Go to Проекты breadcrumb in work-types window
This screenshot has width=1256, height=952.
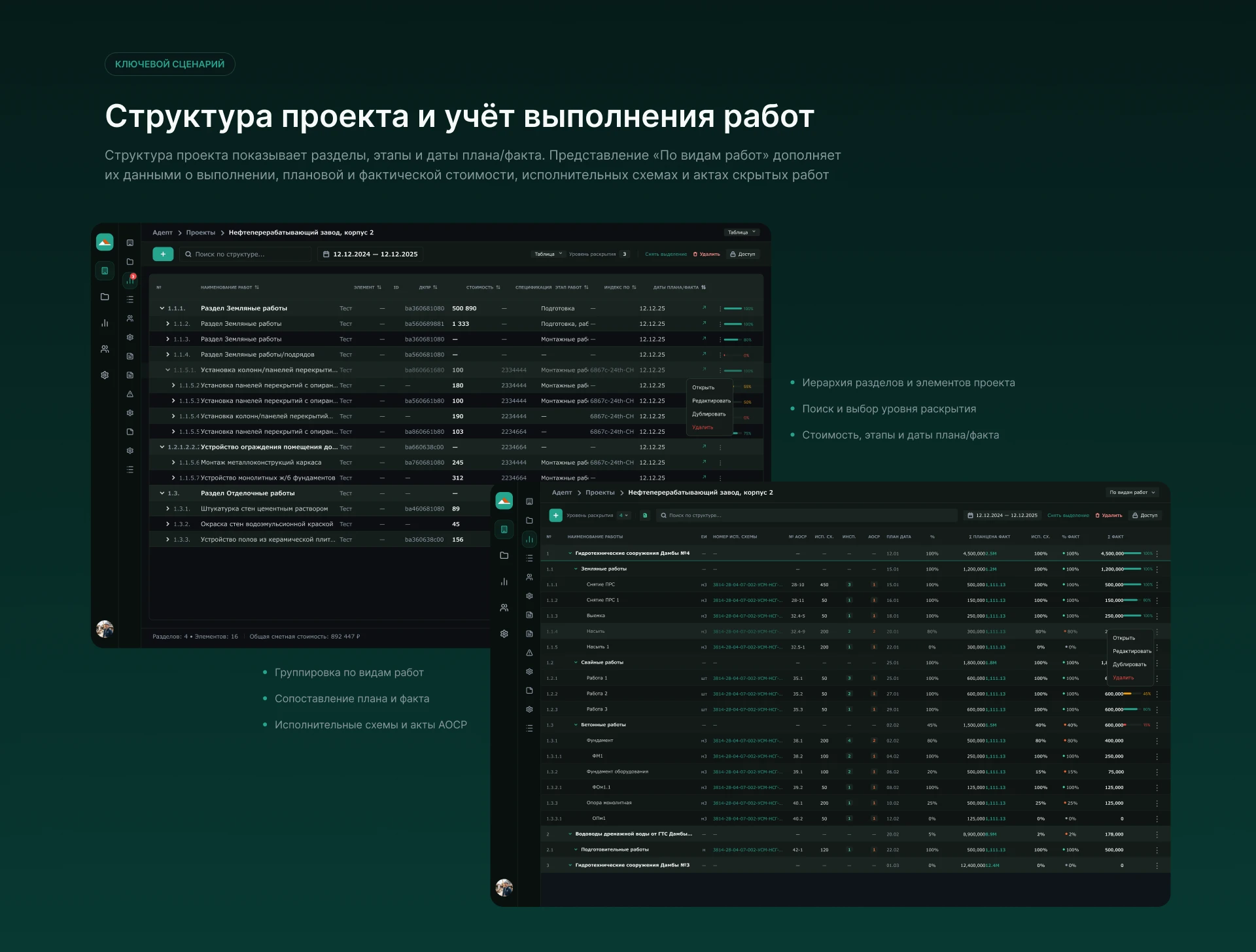click(x=600, y=493)
